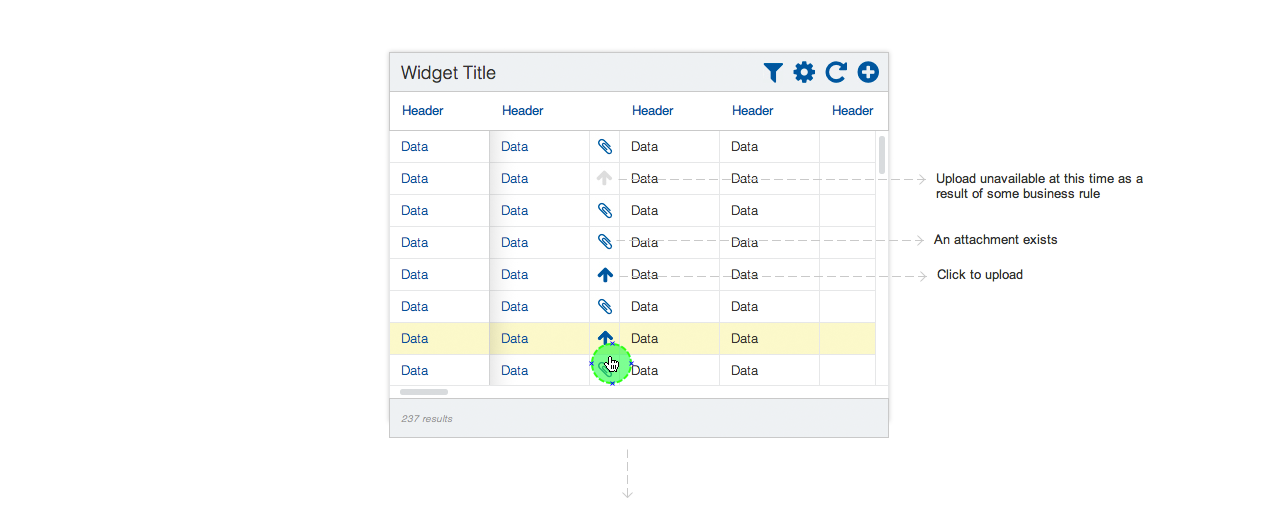Open the highlighted row's second-column Data link

[514, 338]
